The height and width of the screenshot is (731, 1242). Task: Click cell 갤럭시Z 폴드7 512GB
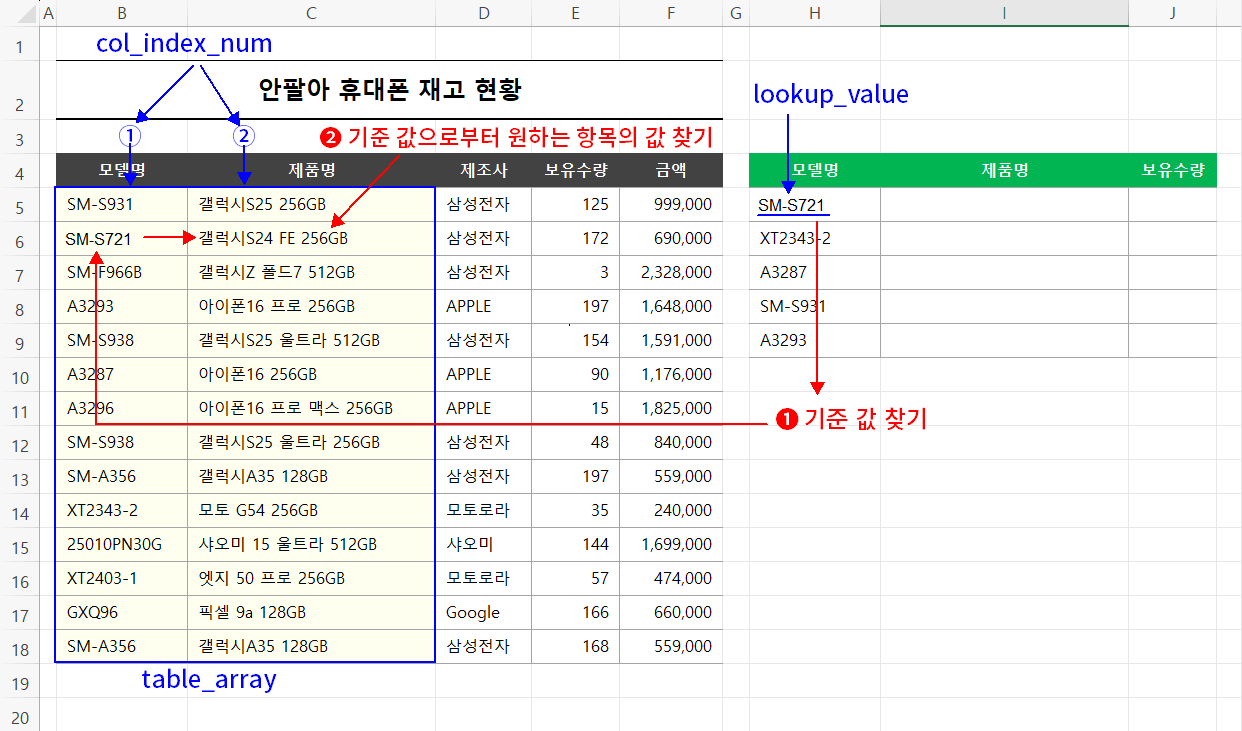(312, 273)
